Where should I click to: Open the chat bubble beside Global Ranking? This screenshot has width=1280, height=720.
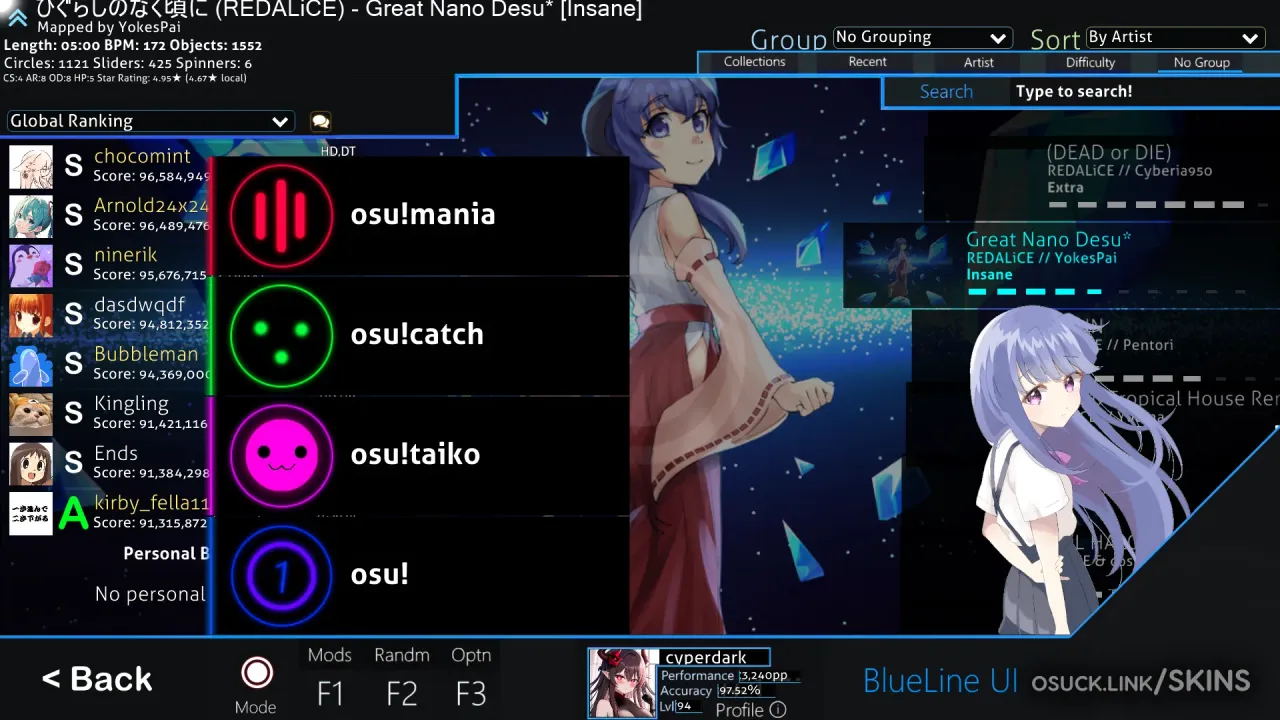coord(320,121)
